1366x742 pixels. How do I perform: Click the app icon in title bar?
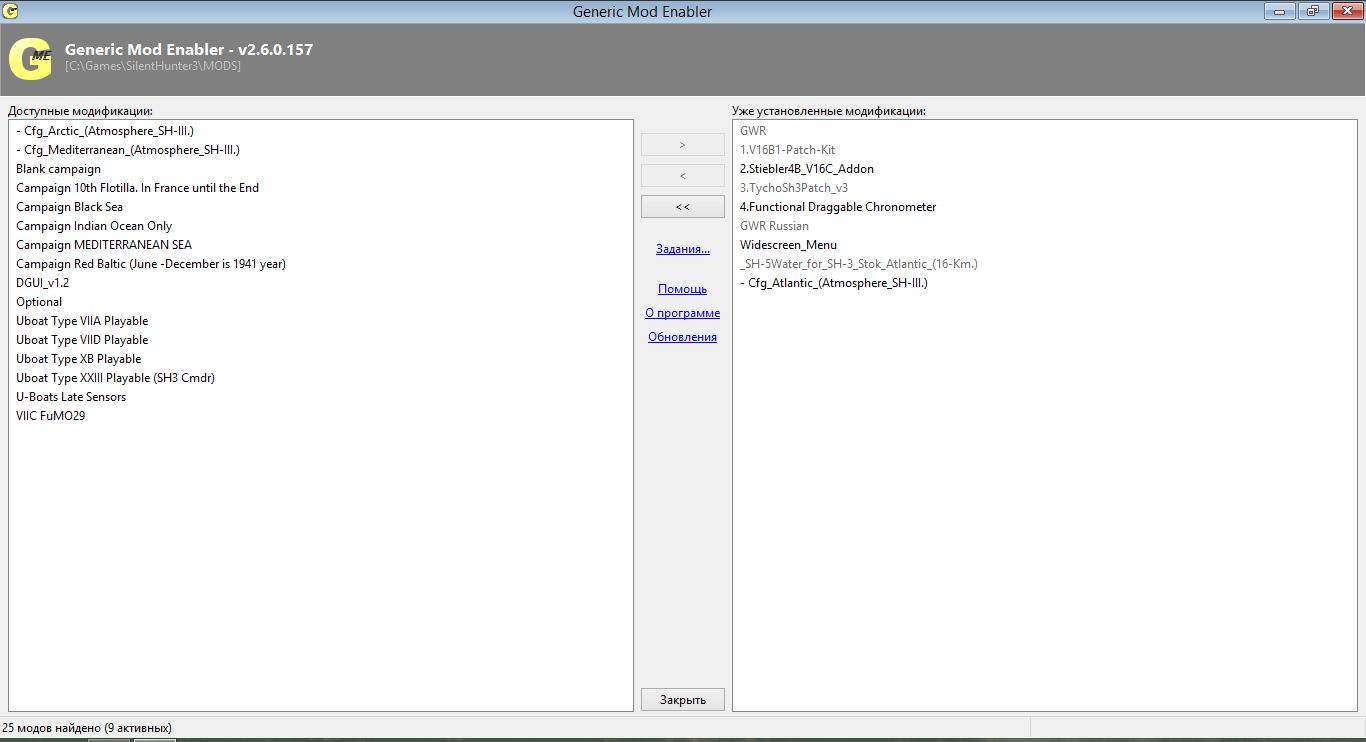pyautogui.click(x=11, y=11)
